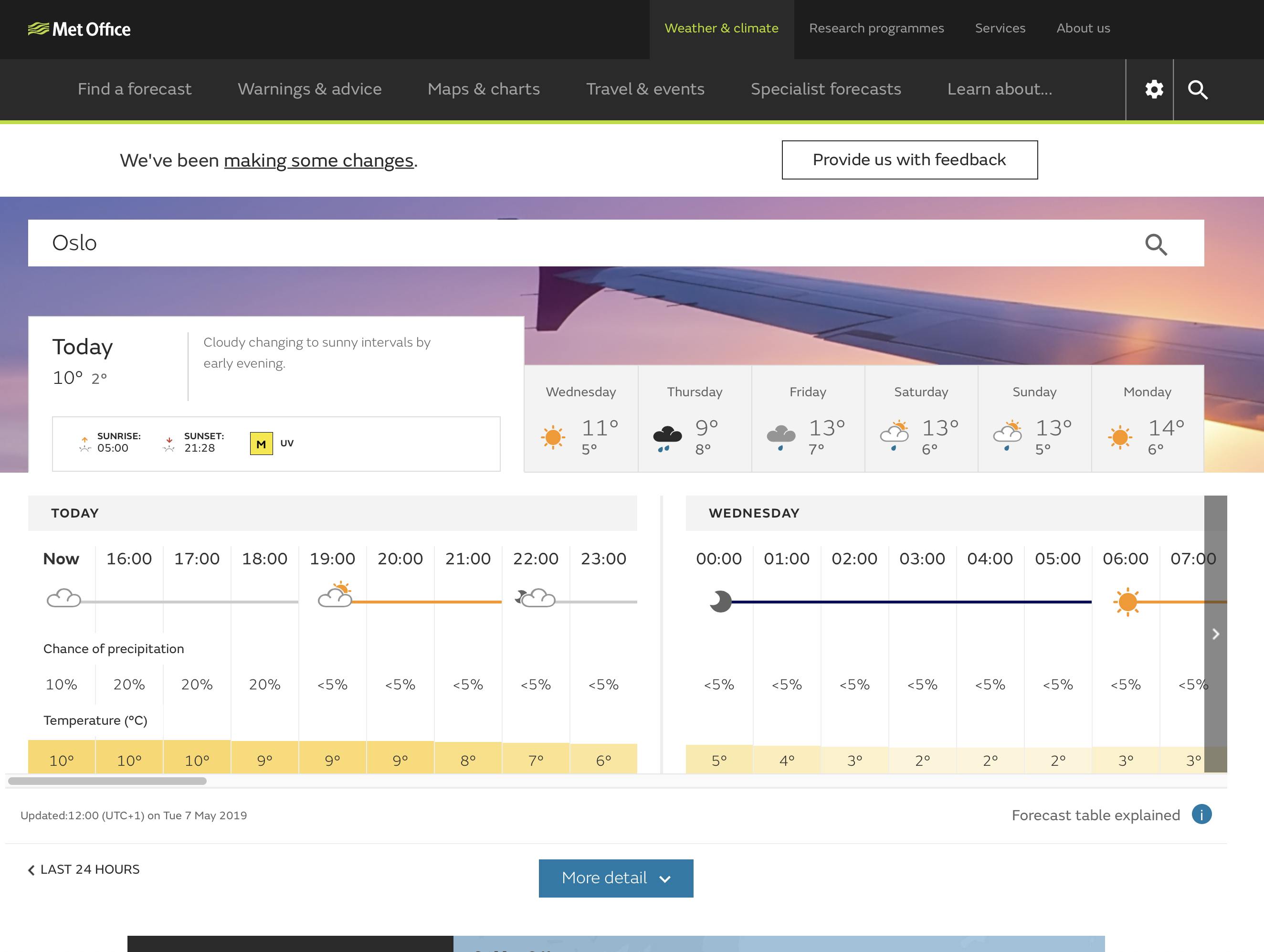
Task: Click the horizontal forecast scrollbar
Action: click(107, 781)
